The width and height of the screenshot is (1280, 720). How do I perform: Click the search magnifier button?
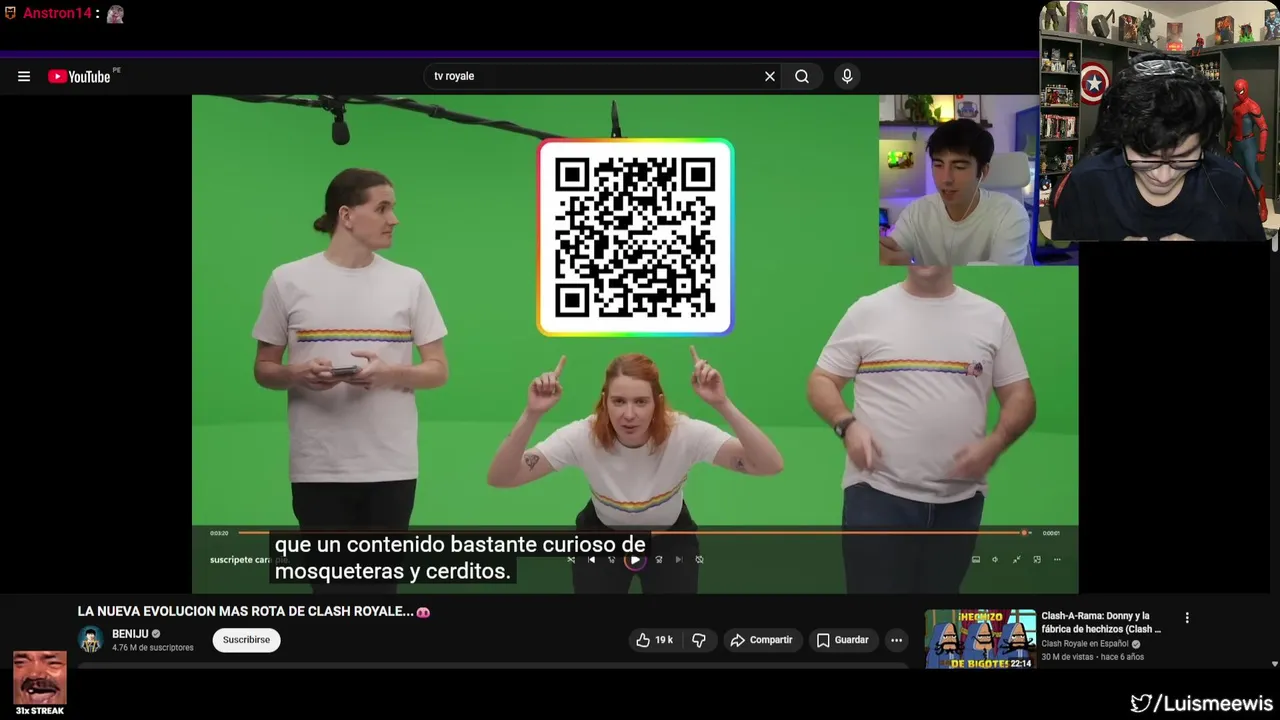click(802, 76)
